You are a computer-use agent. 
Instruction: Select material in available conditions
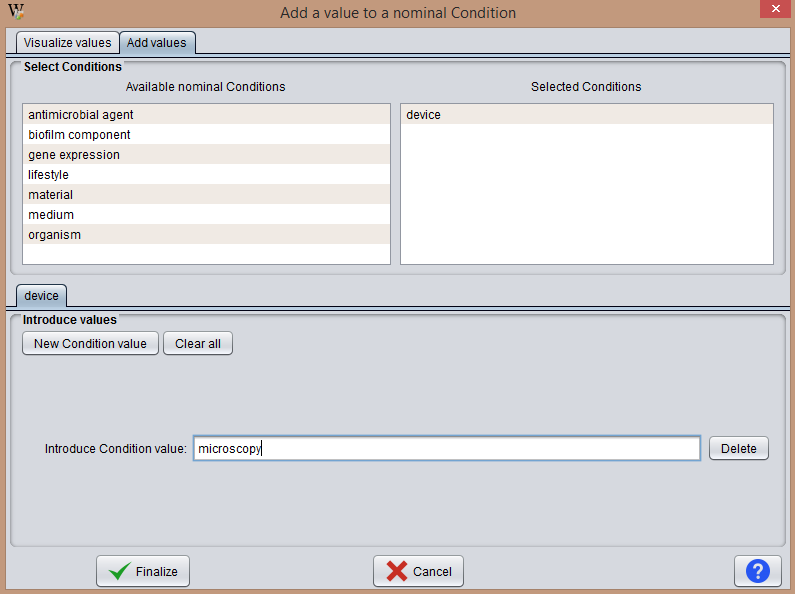[206, 195]
